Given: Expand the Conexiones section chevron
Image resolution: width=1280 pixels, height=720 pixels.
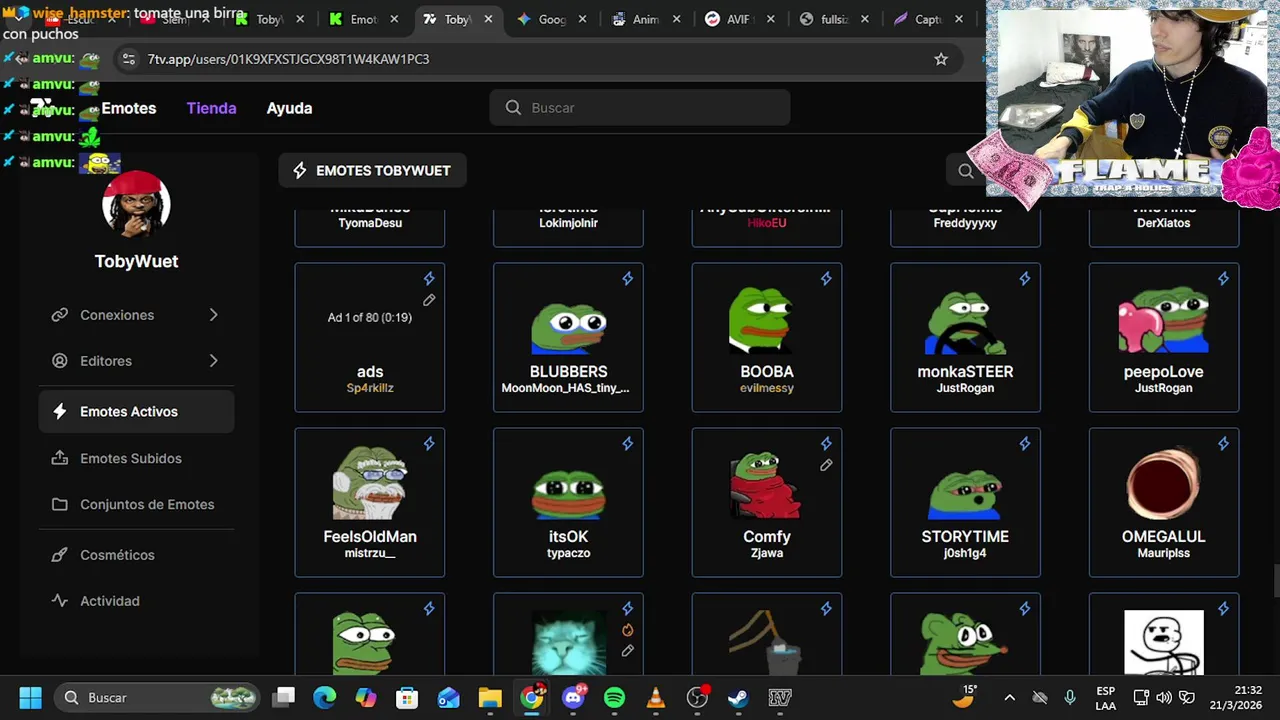Looking at the screenshot, I should tap(213, 315).
